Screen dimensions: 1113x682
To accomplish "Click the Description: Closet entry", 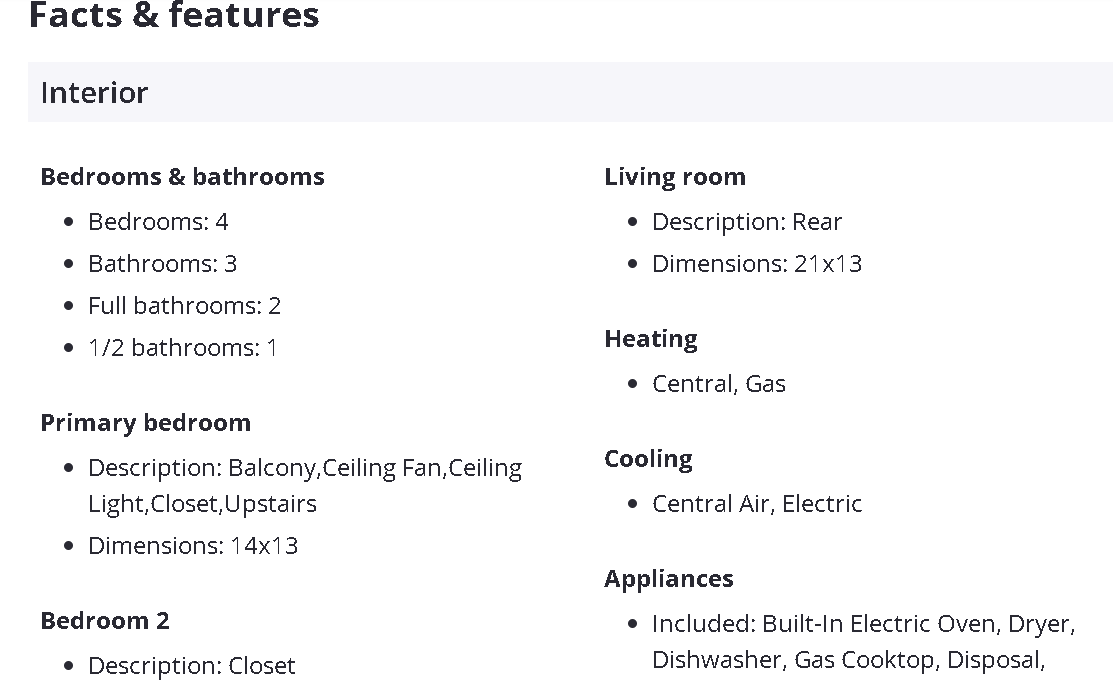I will pos(191,666).
